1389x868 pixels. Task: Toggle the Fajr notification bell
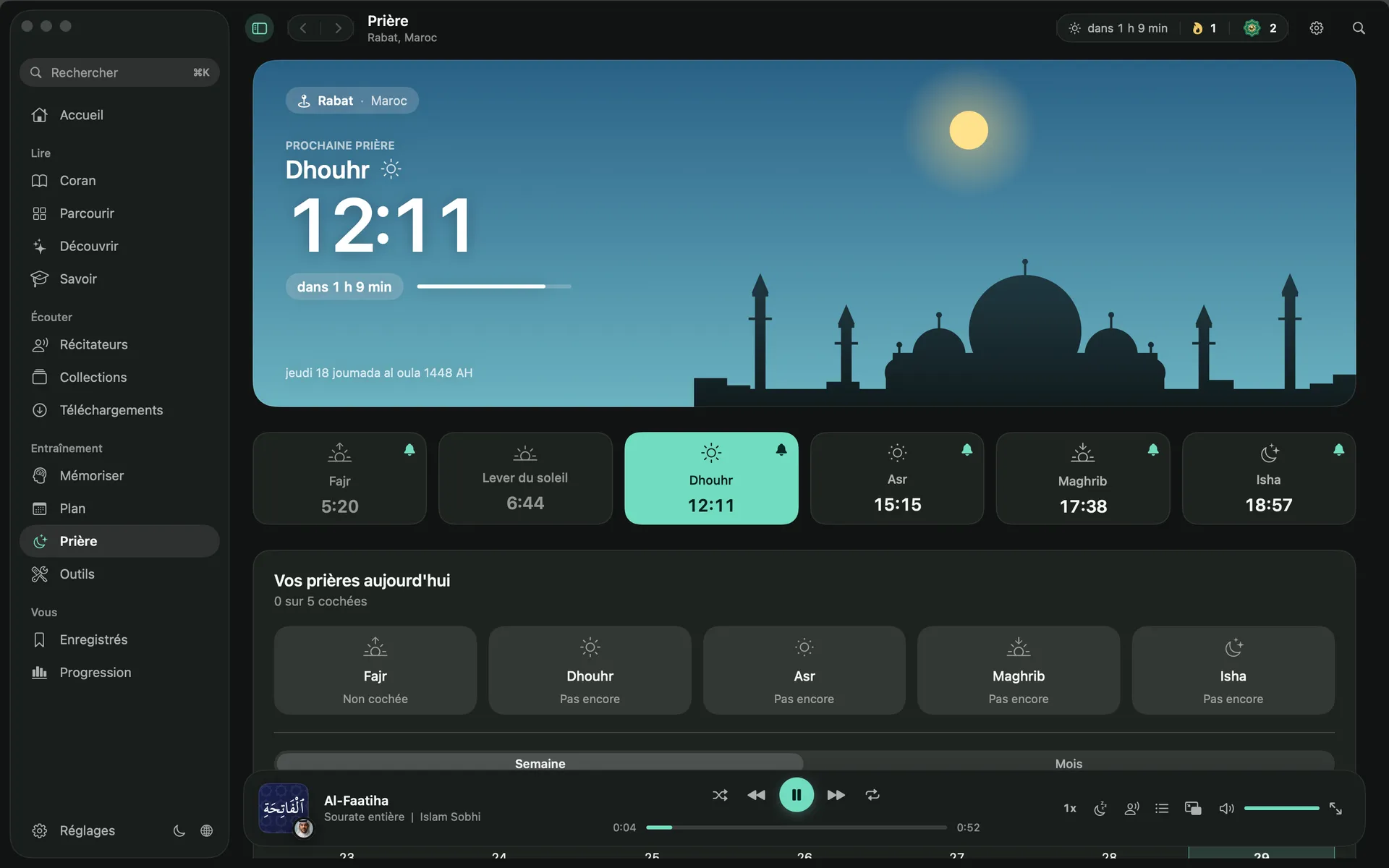click(409, 450)
